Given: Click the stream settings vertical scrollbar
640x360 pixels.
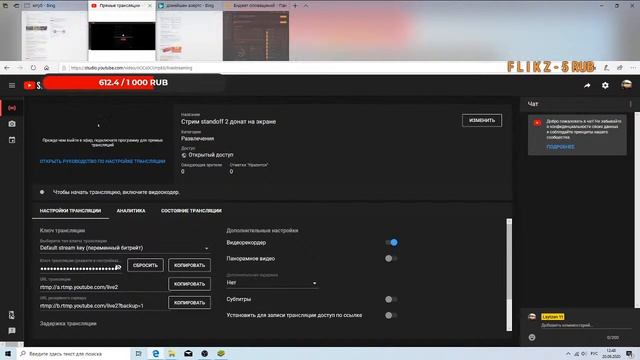Looking at the screenshot, I should (x=509, y=275).
